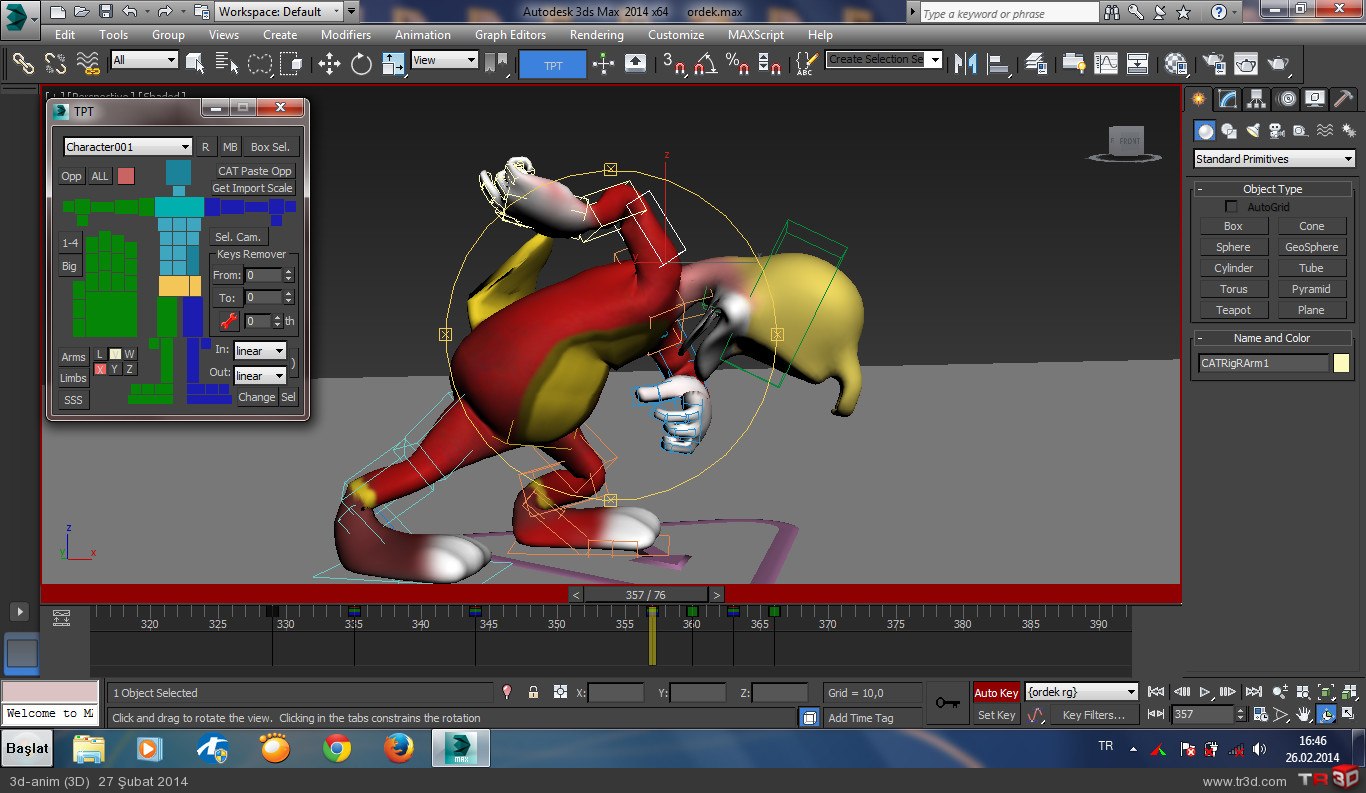The height and width of the screenshot is (793, 1366).
Task: Switch to the Motion panel tab
Action: coord(1286,98)
